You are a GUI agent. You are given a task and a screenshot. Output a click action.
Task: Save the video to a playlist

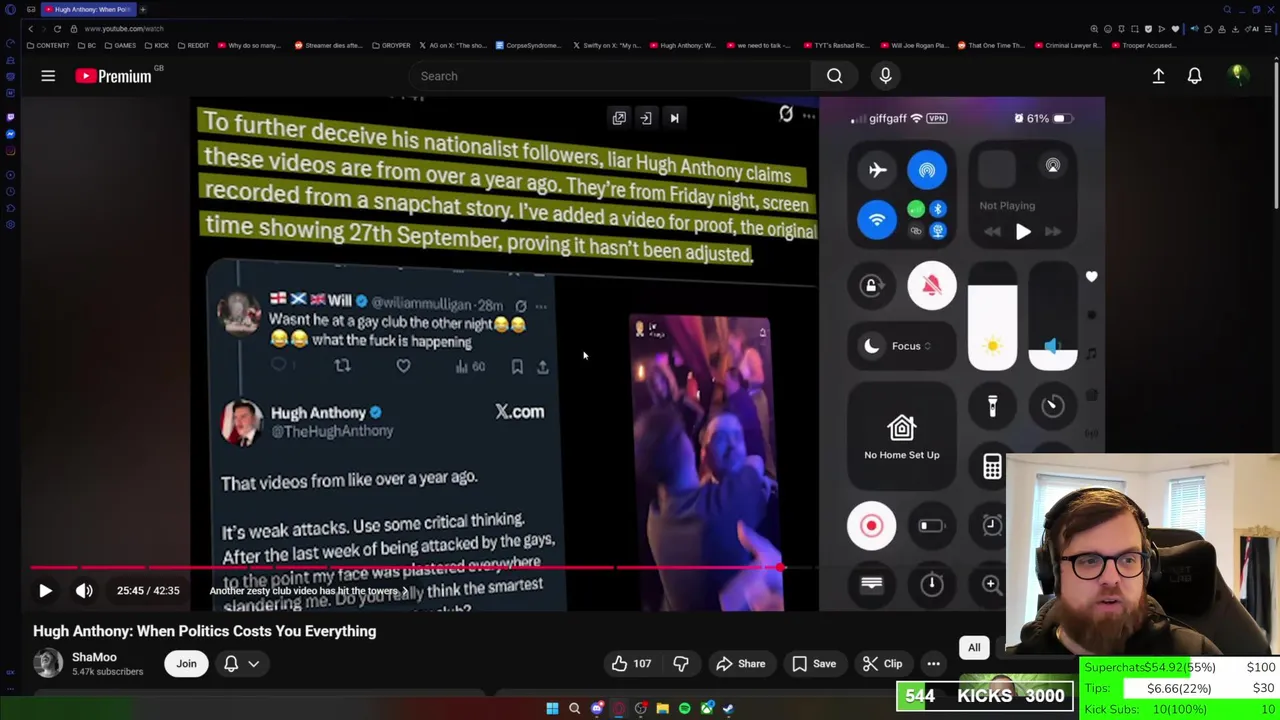pyautogui.click(x=814, y=664)
